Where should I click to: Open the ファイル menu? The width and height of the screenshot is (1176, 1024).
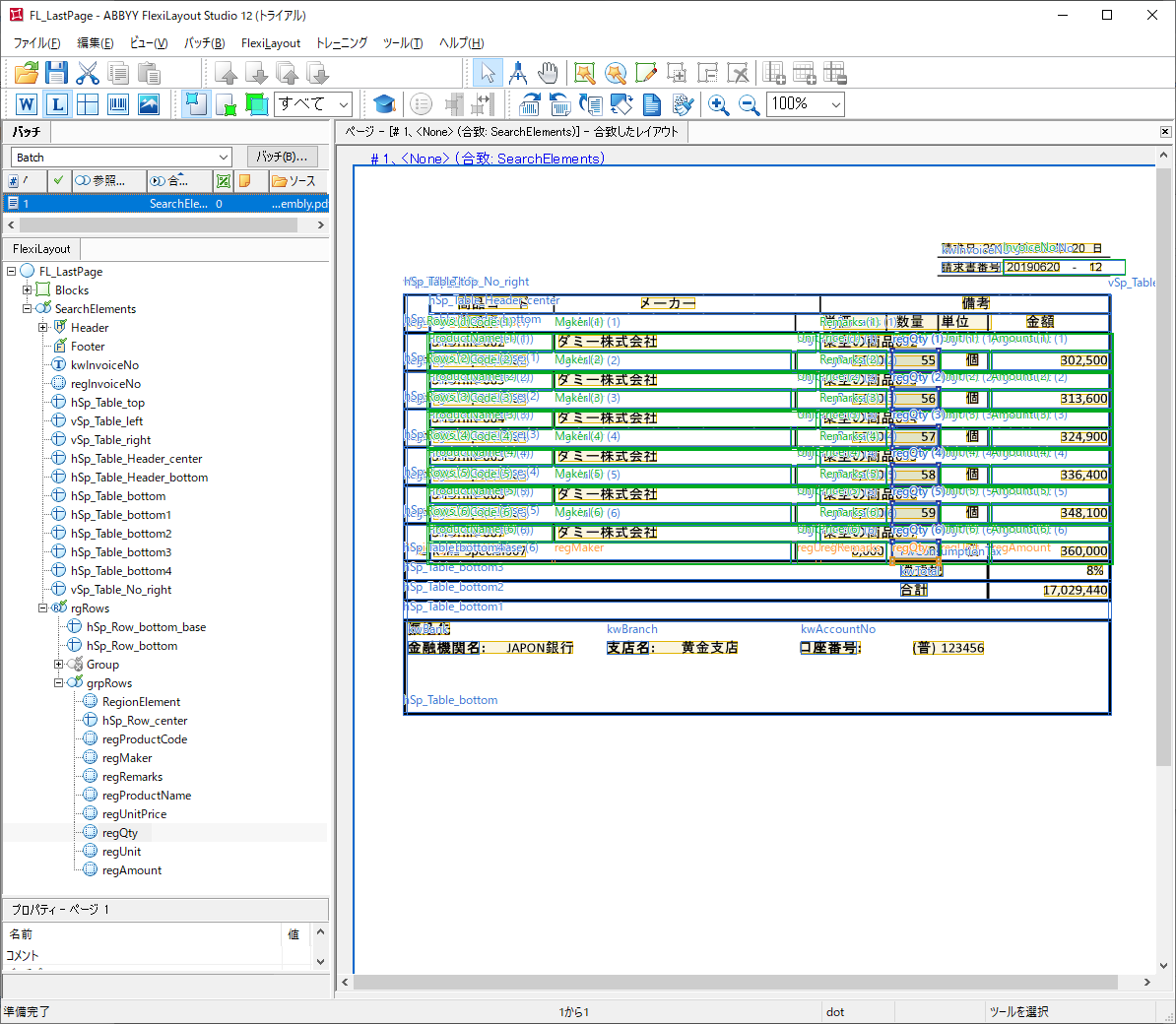[x=36, y=43]
